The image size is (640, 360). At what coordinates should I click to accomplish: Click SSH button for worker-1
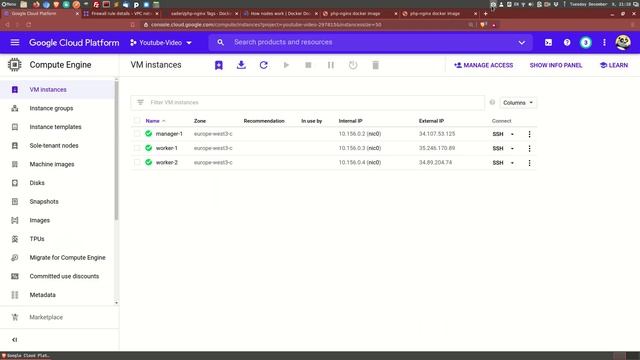(x=498, y=148)
